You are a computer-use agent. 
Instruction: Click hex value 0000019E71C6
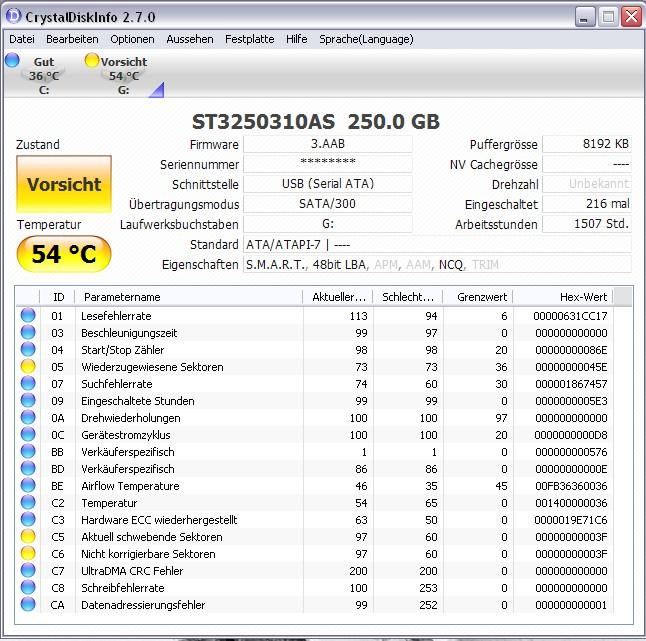coord(571,520)
